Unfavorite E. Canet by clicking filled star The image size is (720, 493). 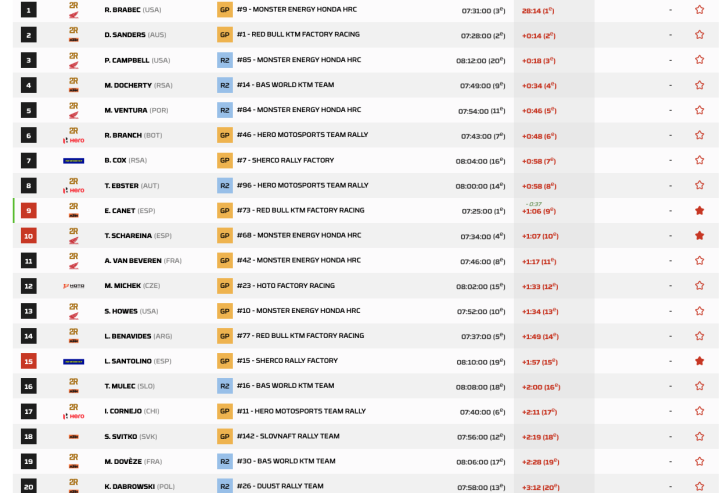click(699, 211)
